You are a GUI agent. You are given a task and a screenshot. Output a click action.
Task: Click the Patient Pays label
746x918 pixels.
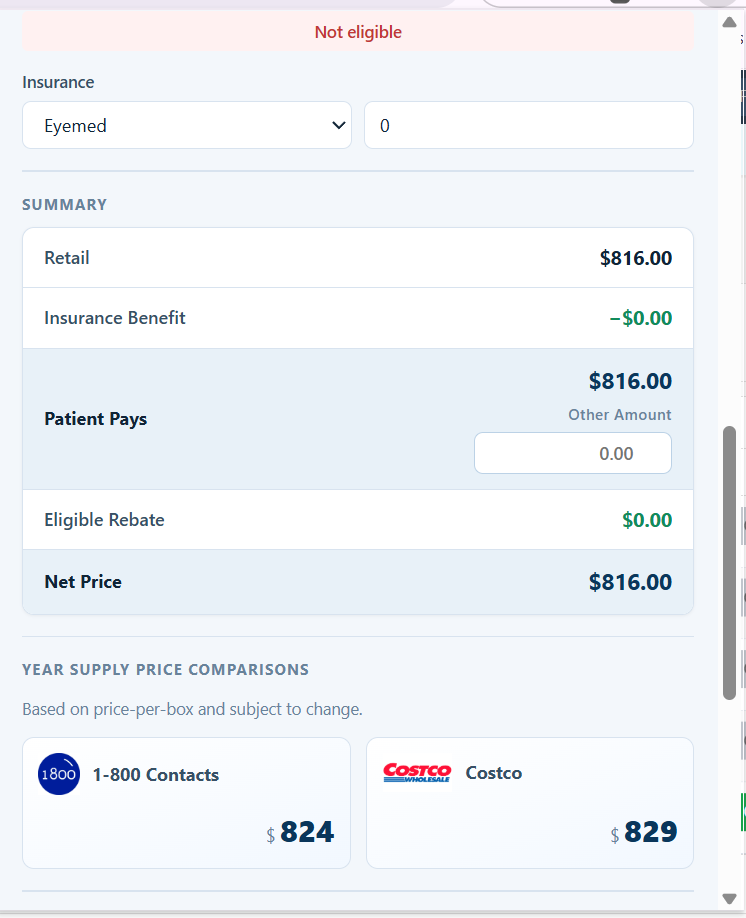[x=95, y=418]
